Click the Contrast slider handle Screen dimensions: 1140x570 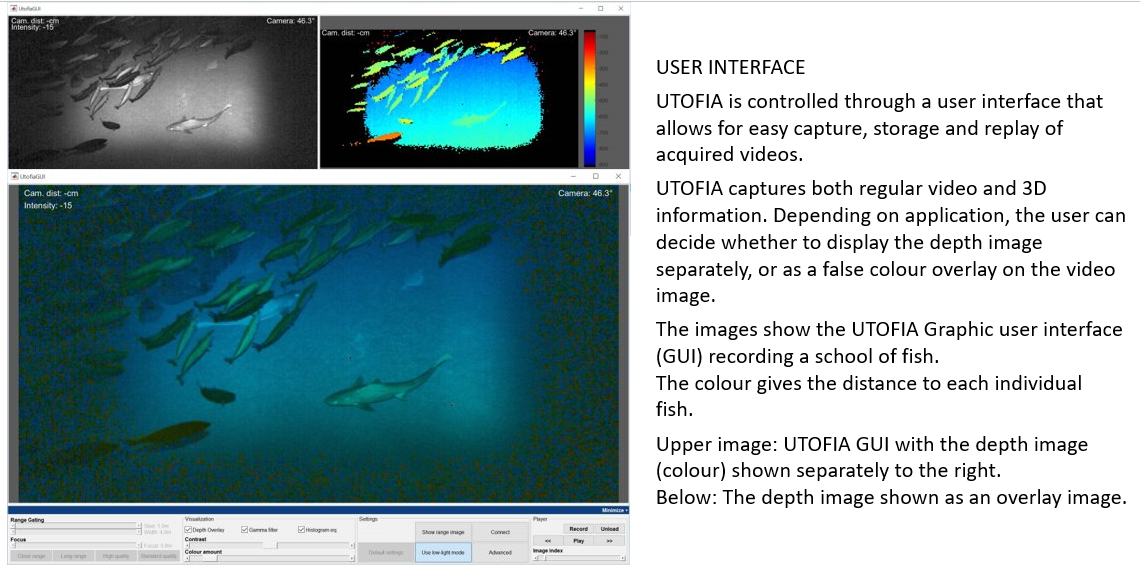click(x=270, y=545)
